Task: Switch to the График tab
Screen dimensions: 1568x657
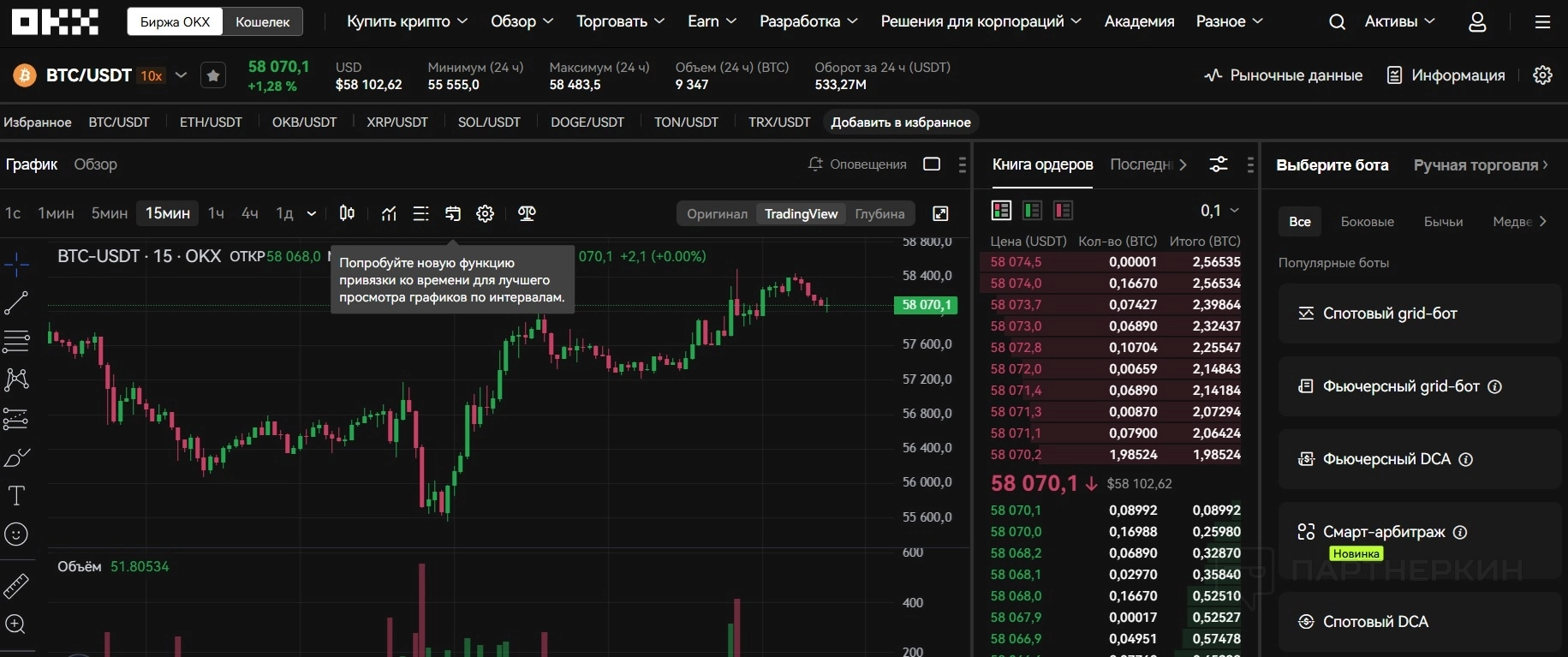Action: [x=32, y=164]
